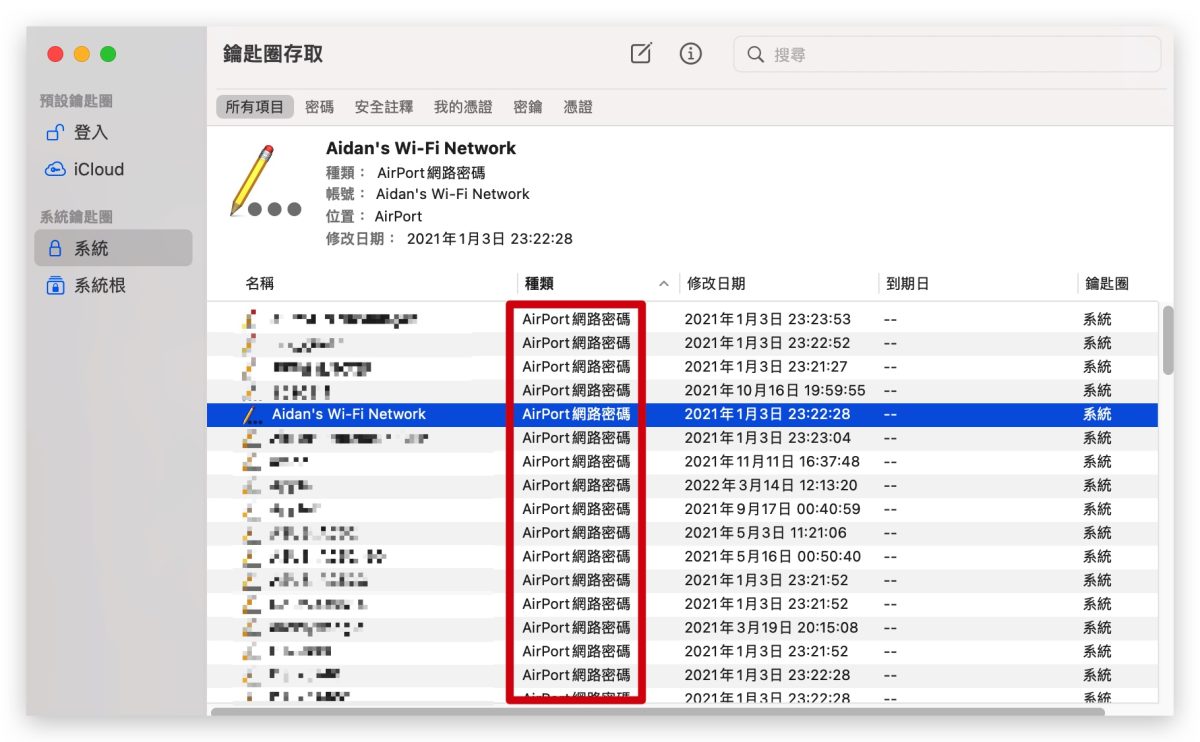
Task: Select row dated 2021年1月3日 23:22:52
Action: point(682,343)
